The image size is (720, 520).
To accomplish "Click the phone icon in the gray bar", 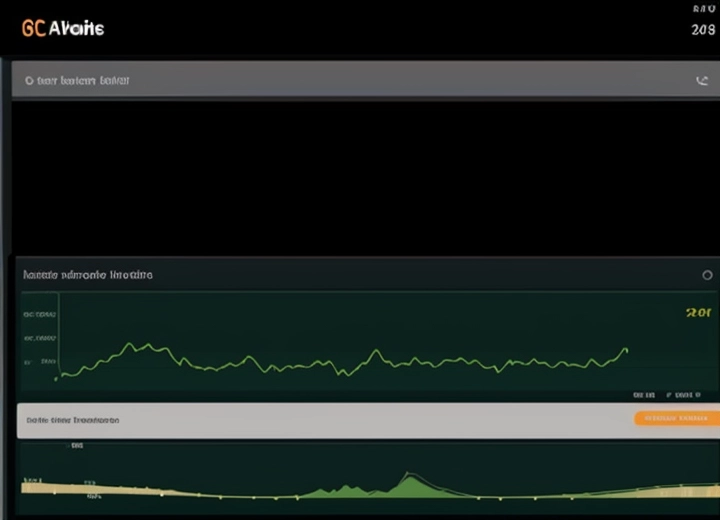I will pyautogui.click(x=702, y=81).
